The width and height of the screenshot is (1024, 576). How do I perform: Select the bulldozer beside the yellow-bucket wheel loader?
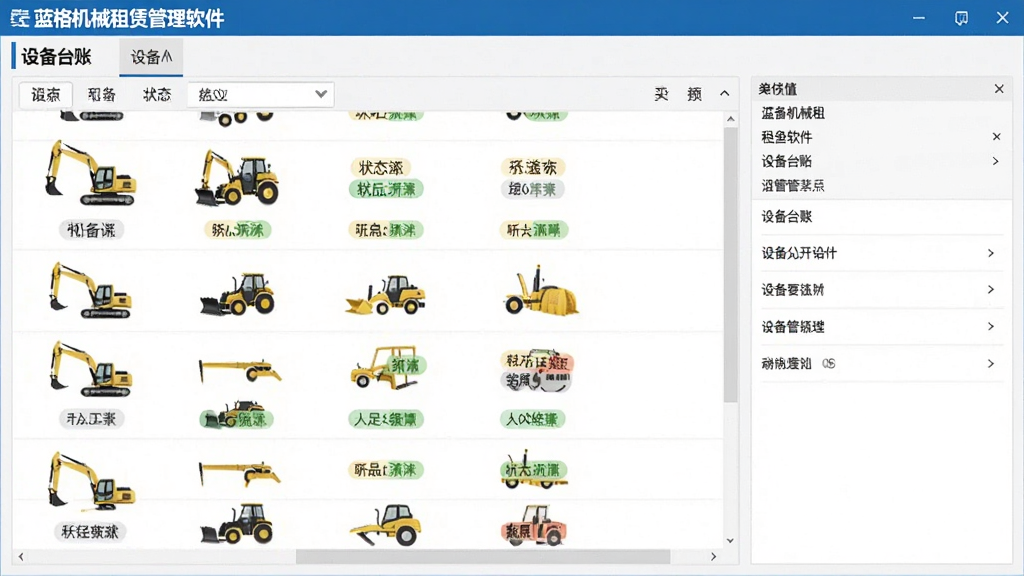237,295
